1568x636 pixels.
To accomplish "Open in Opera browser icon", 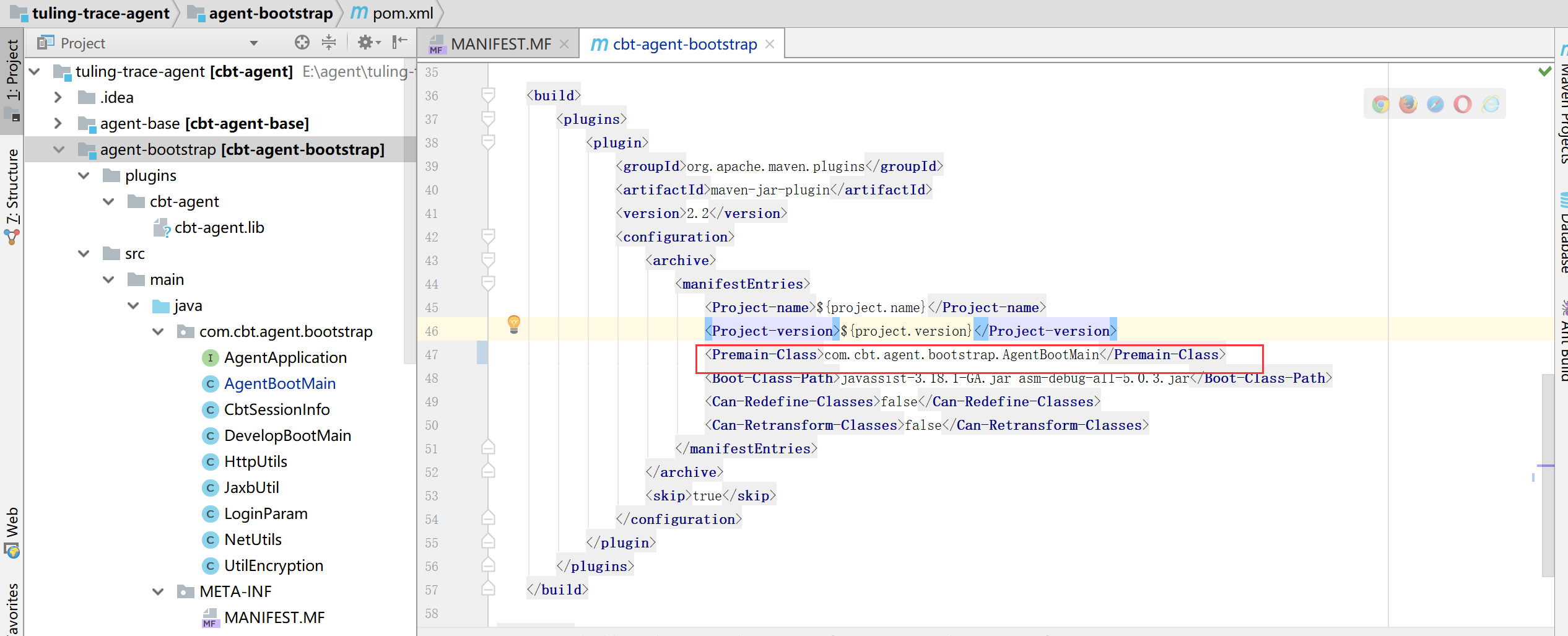I will [1462, 104].
